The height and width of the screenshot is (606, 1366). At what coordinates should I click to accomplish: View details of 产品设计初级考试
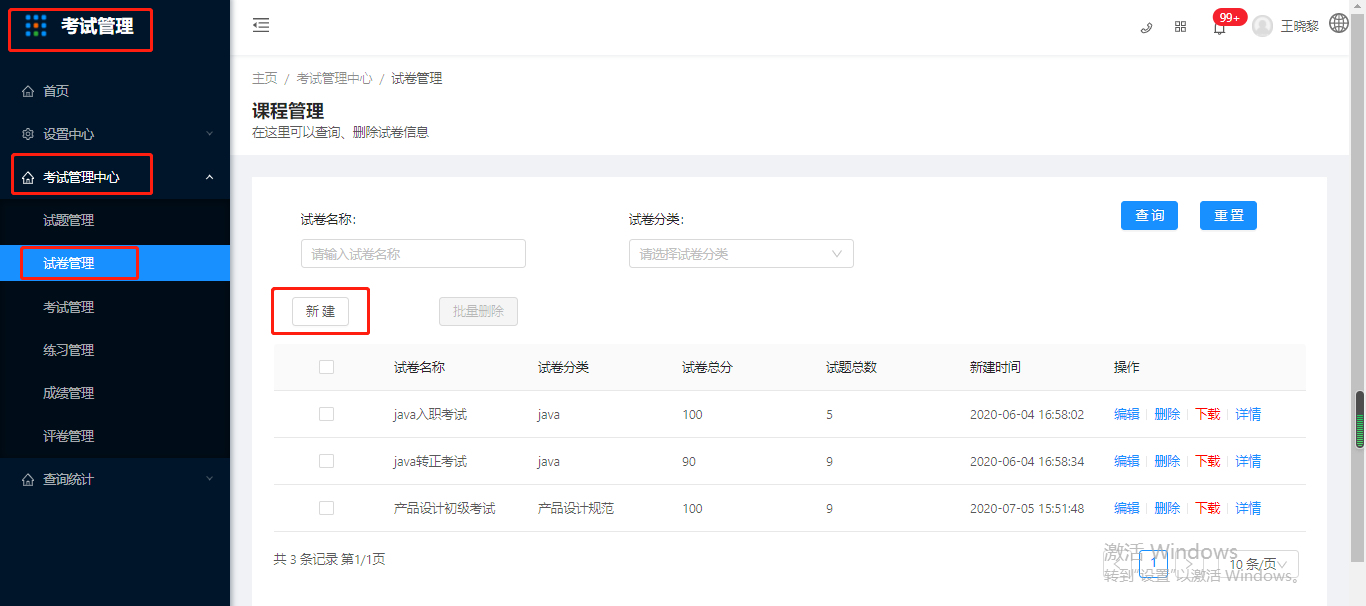1248,508
